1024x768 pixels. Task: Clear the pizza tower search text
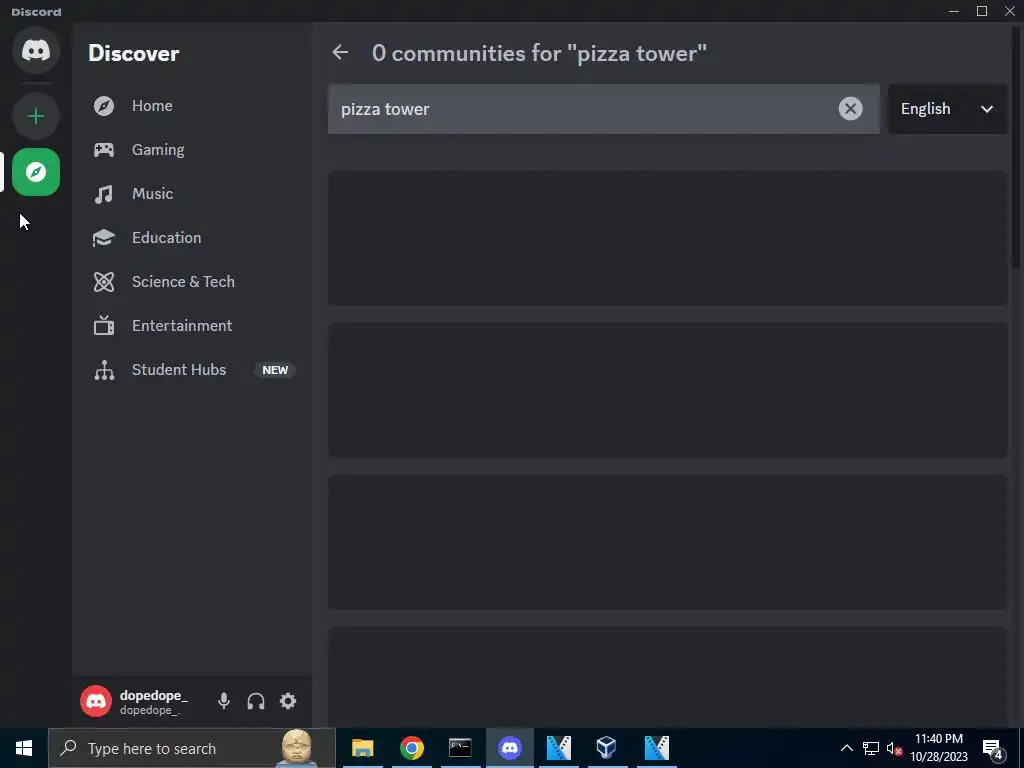pos(850,108)
